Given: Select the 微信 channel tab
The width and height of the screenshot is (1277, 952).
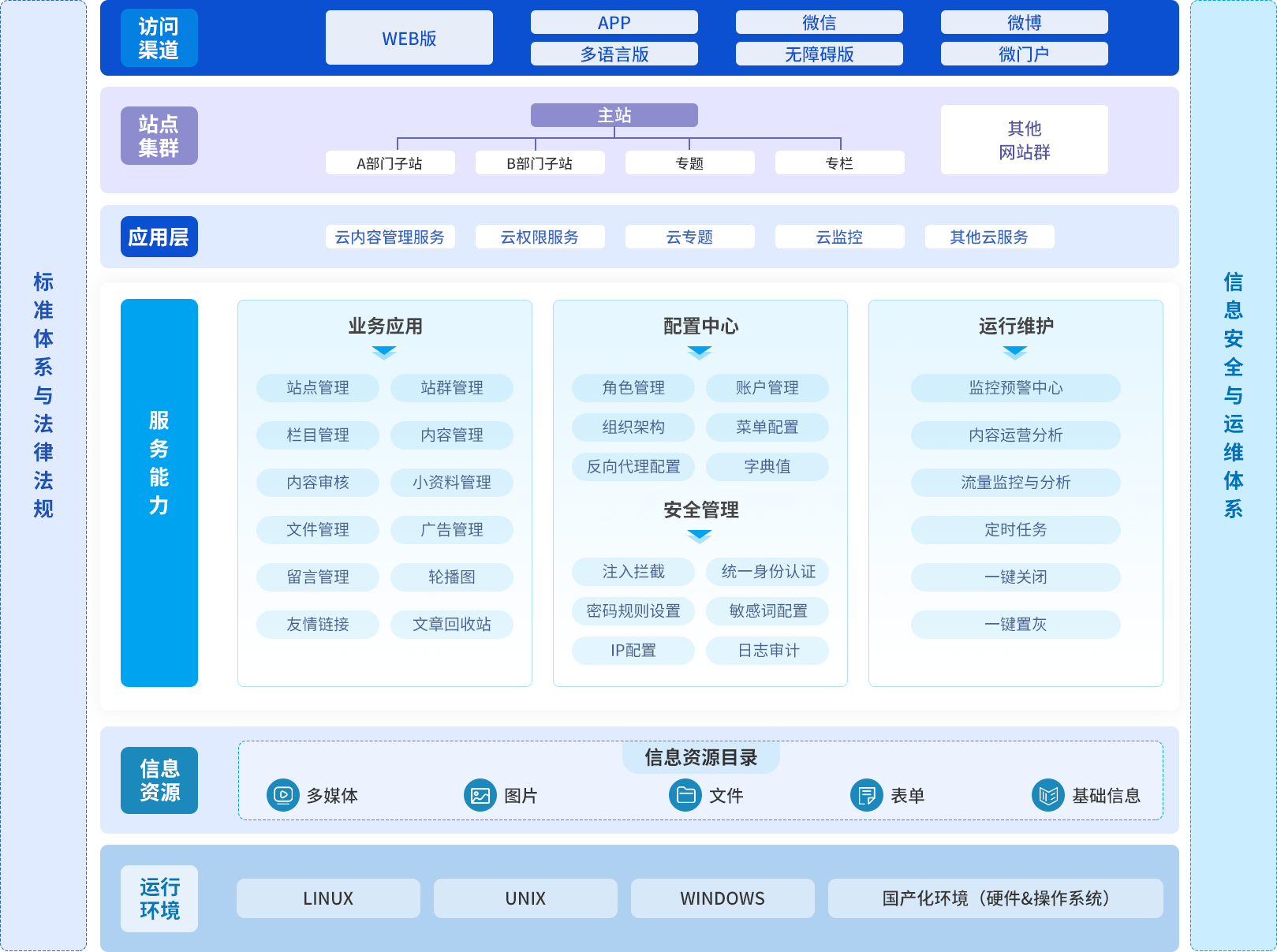Looking at the screenshot, I should (x=819, y=23).
